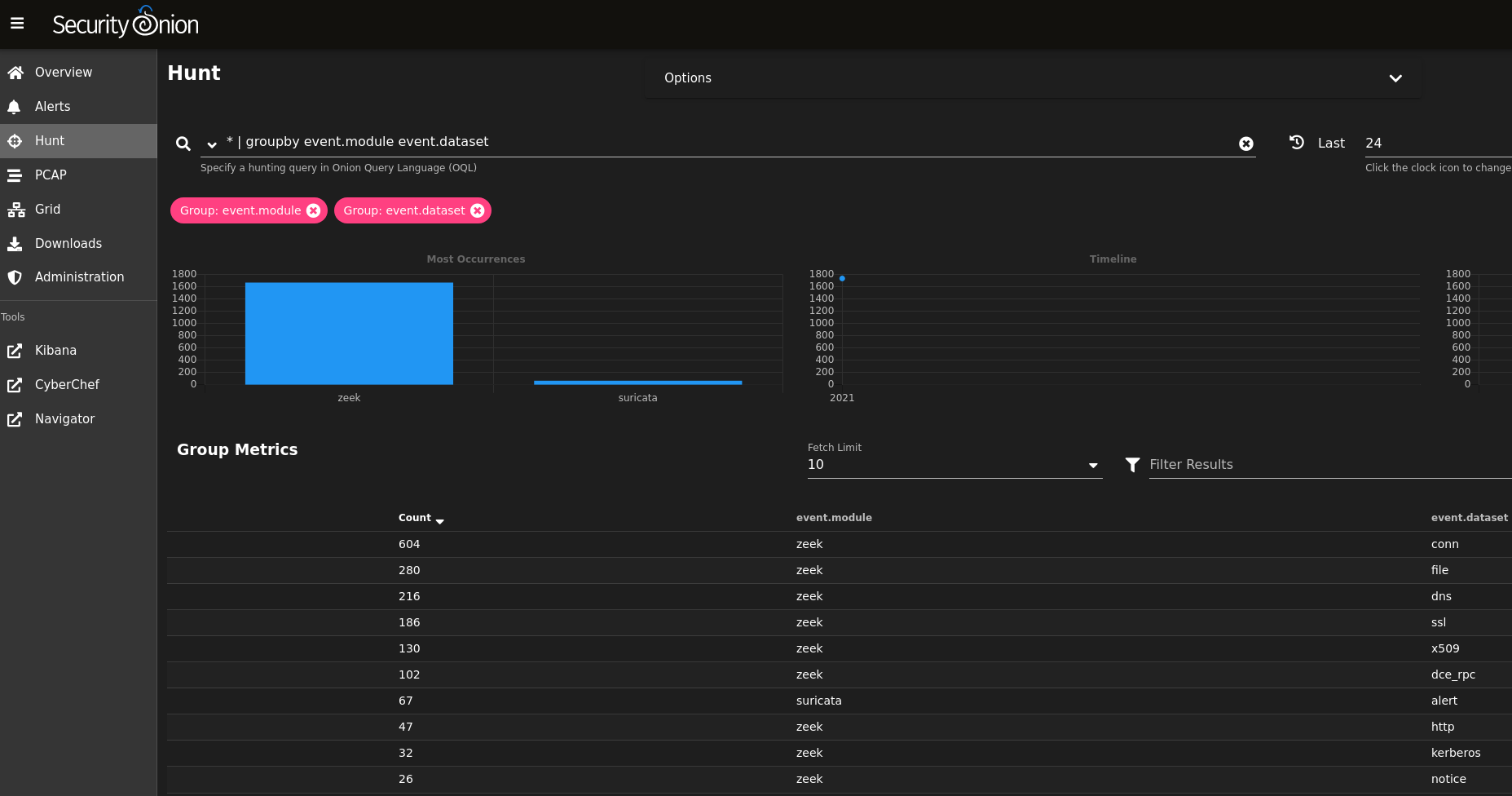Select Hunt in the sidebar

coord(78,141)
